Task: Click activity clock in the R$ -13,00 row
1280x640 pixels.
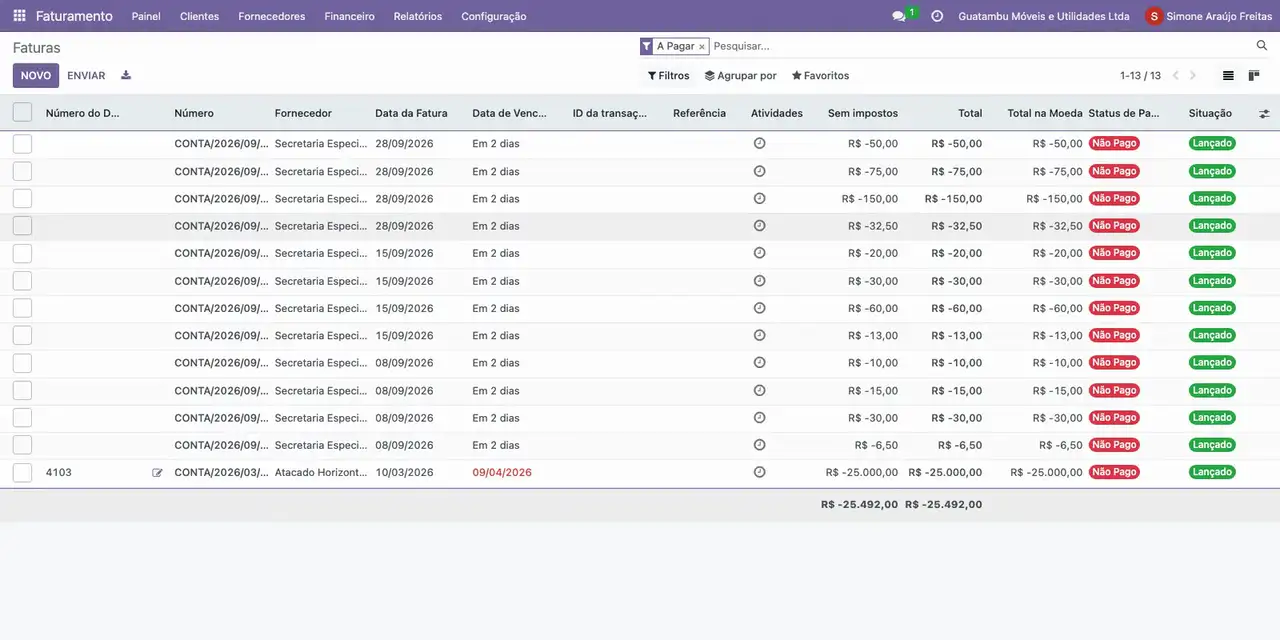Action: (x=759, y=335)
